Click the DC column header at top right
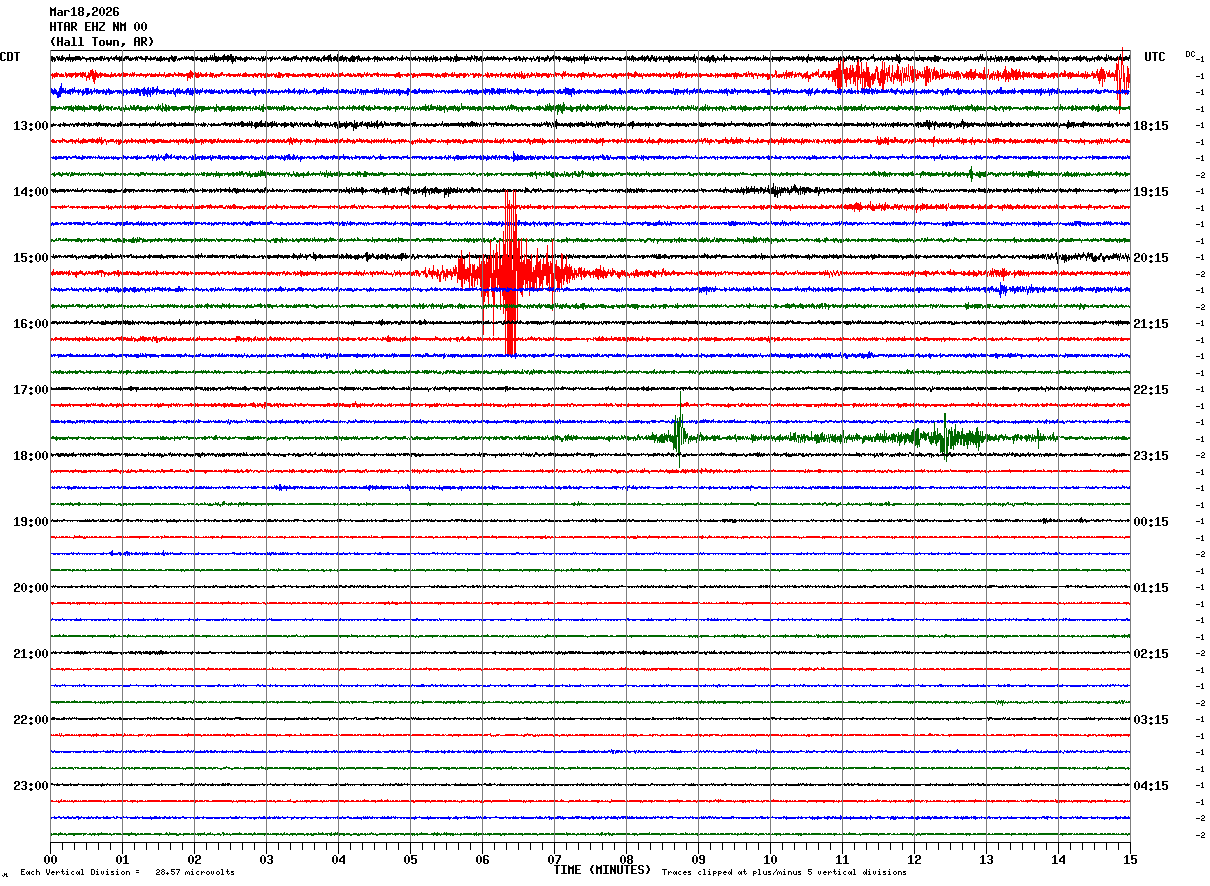Viewport: 1210px width, 886px height. tap(1190, 54)
